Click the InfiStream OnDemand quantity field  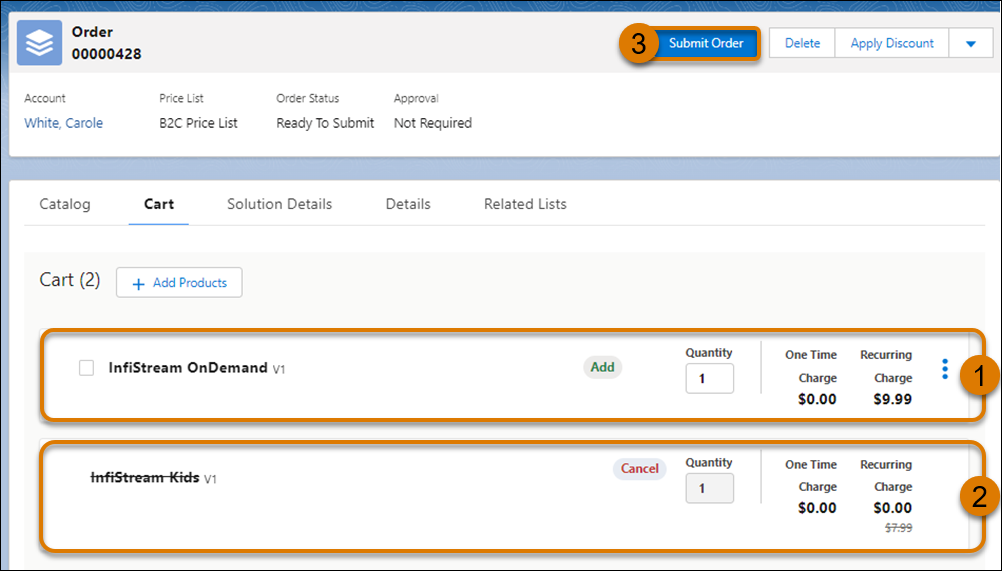pos(709,379)
